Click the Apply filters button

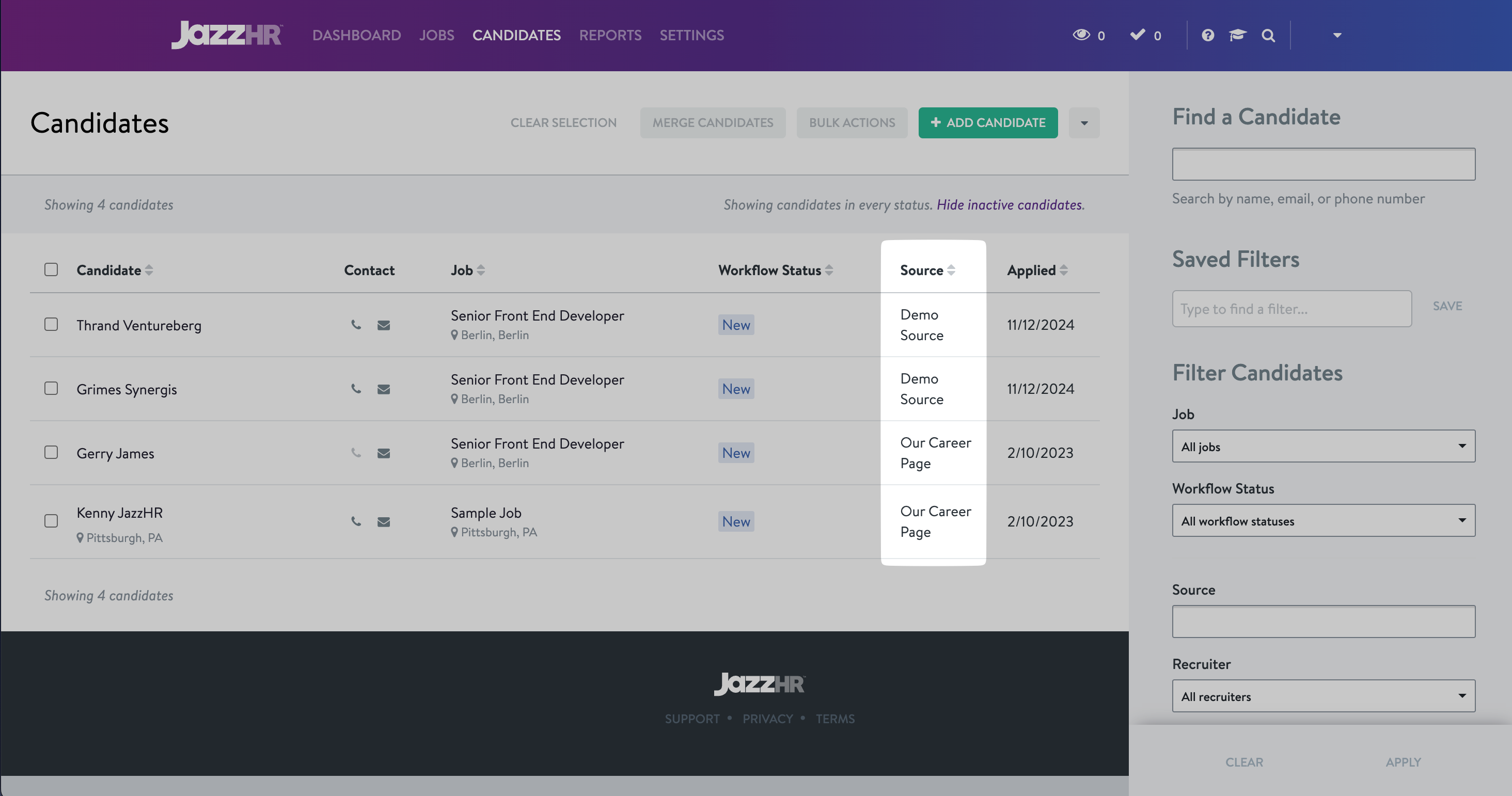point(1403,762)
